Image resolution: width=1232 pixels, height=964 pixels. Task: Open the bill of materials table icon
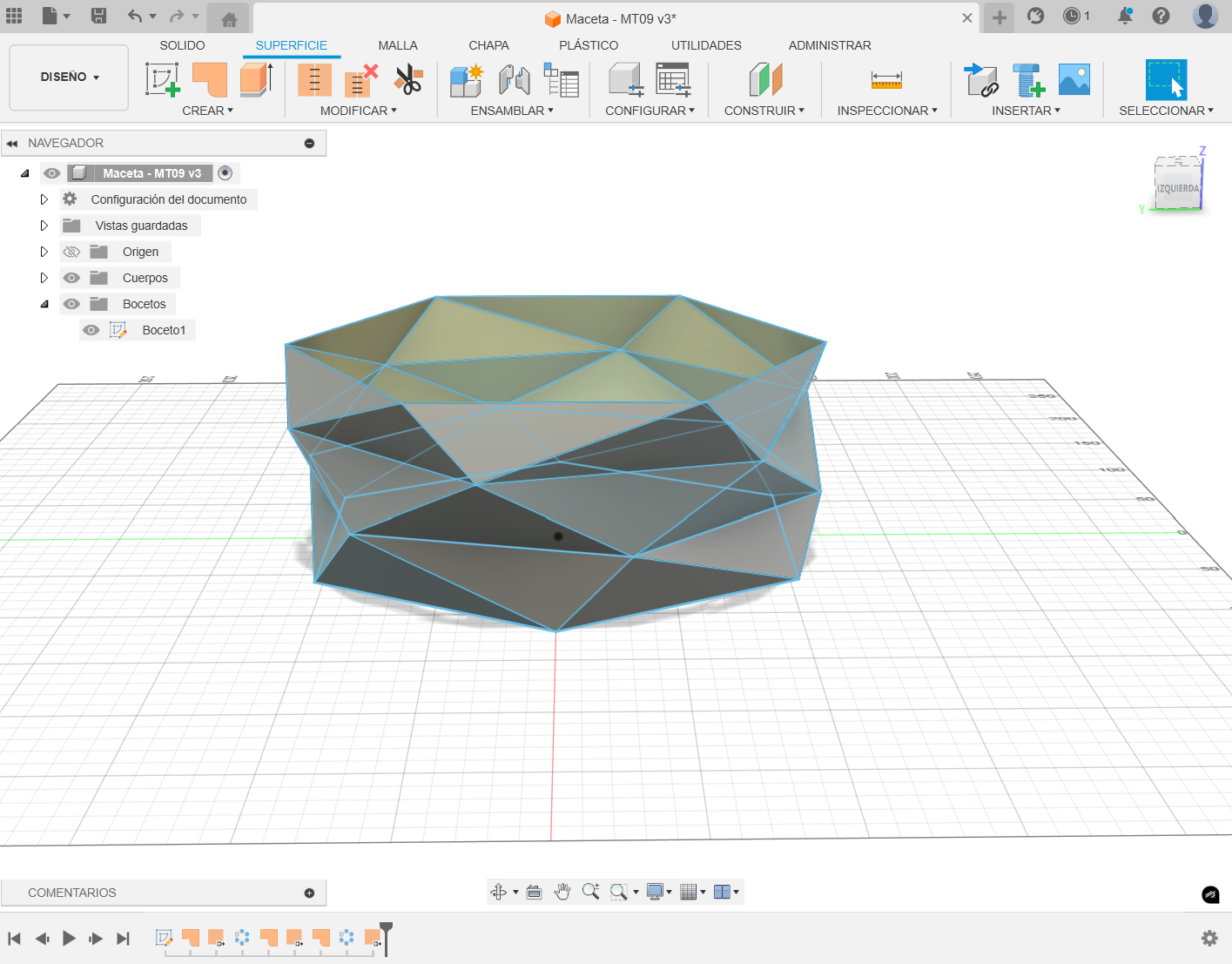point(562,79)
